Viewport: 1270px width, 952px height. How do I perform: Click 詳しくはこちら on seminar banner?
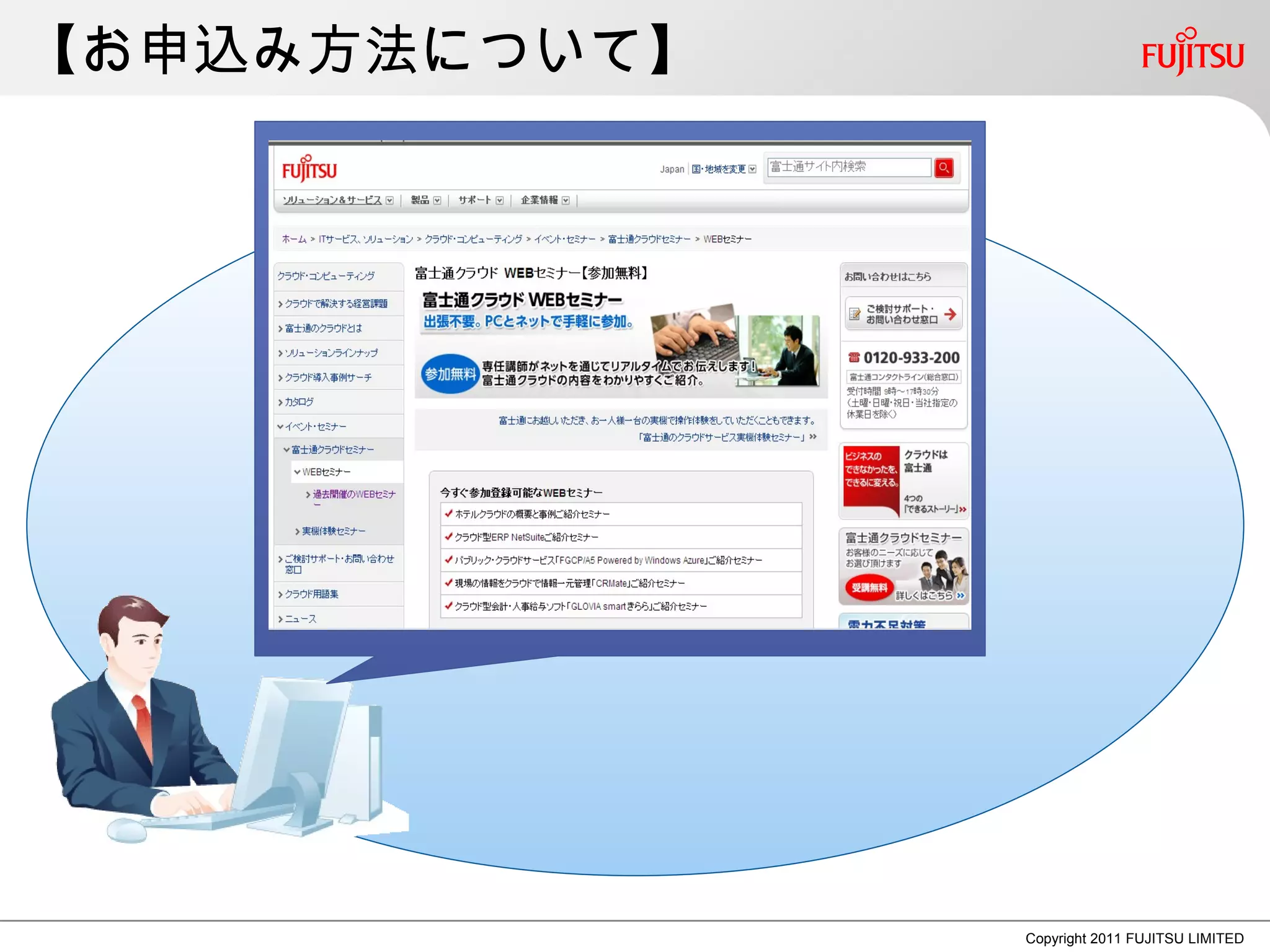[x=930, y=595]
